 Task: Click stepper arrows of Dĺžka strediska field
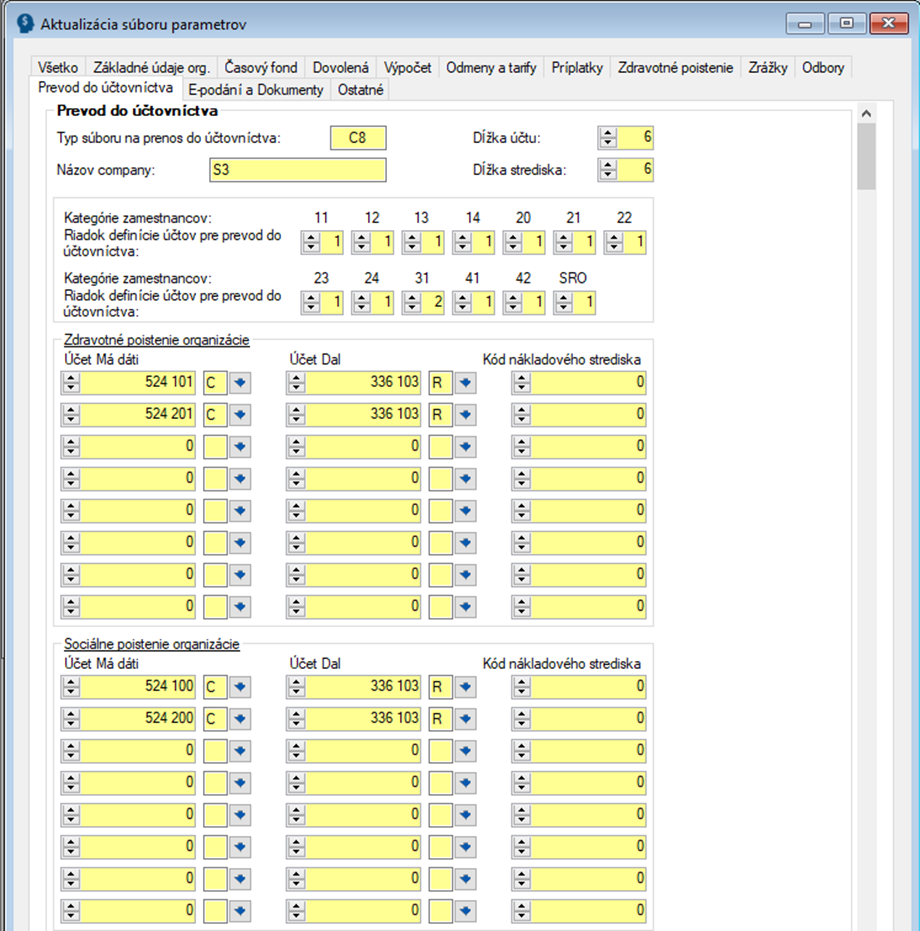[x=608, y=170]
